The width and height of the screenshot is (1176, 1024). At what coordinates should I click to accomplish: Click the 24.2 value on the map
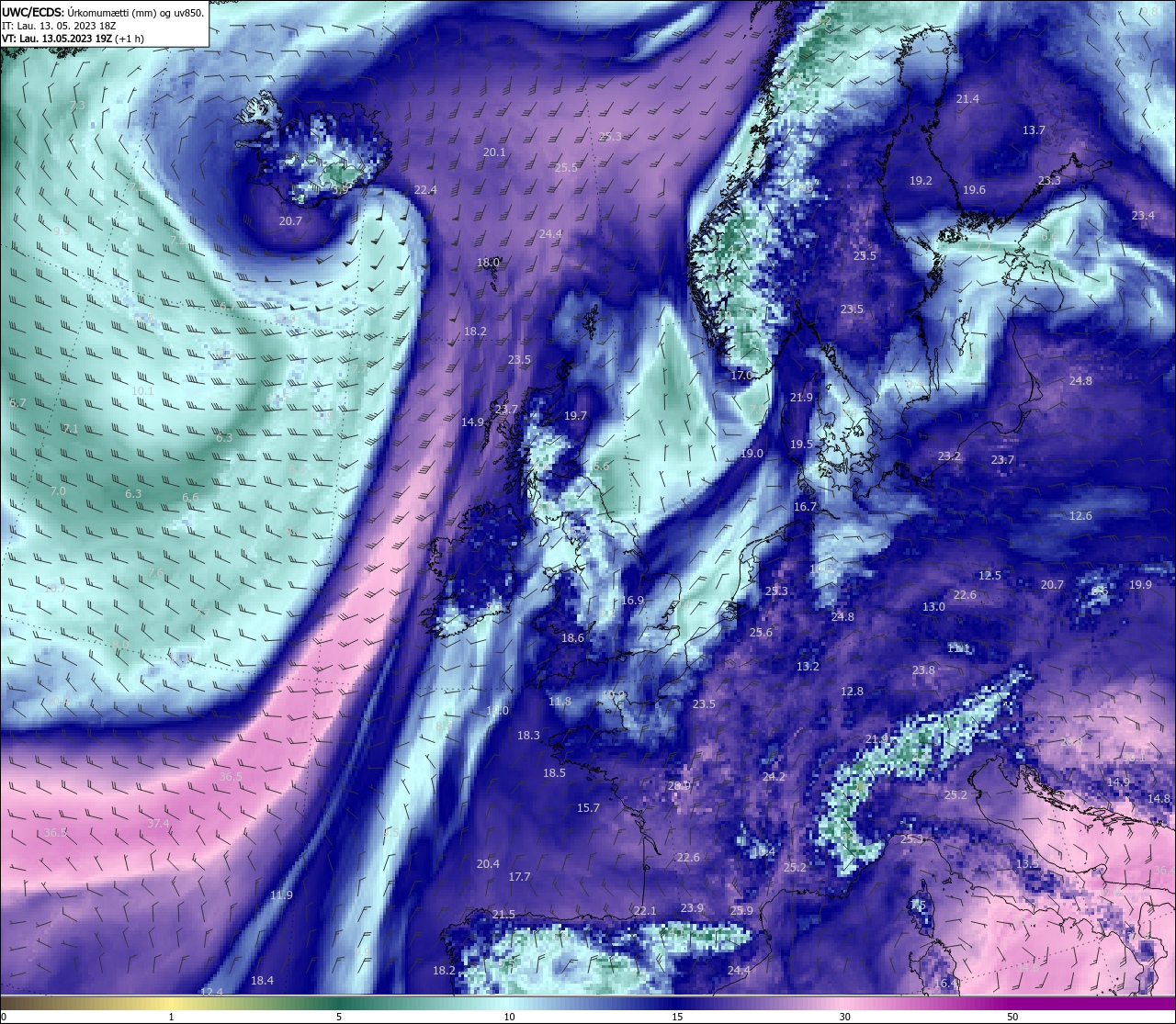[x=774, y=777]
